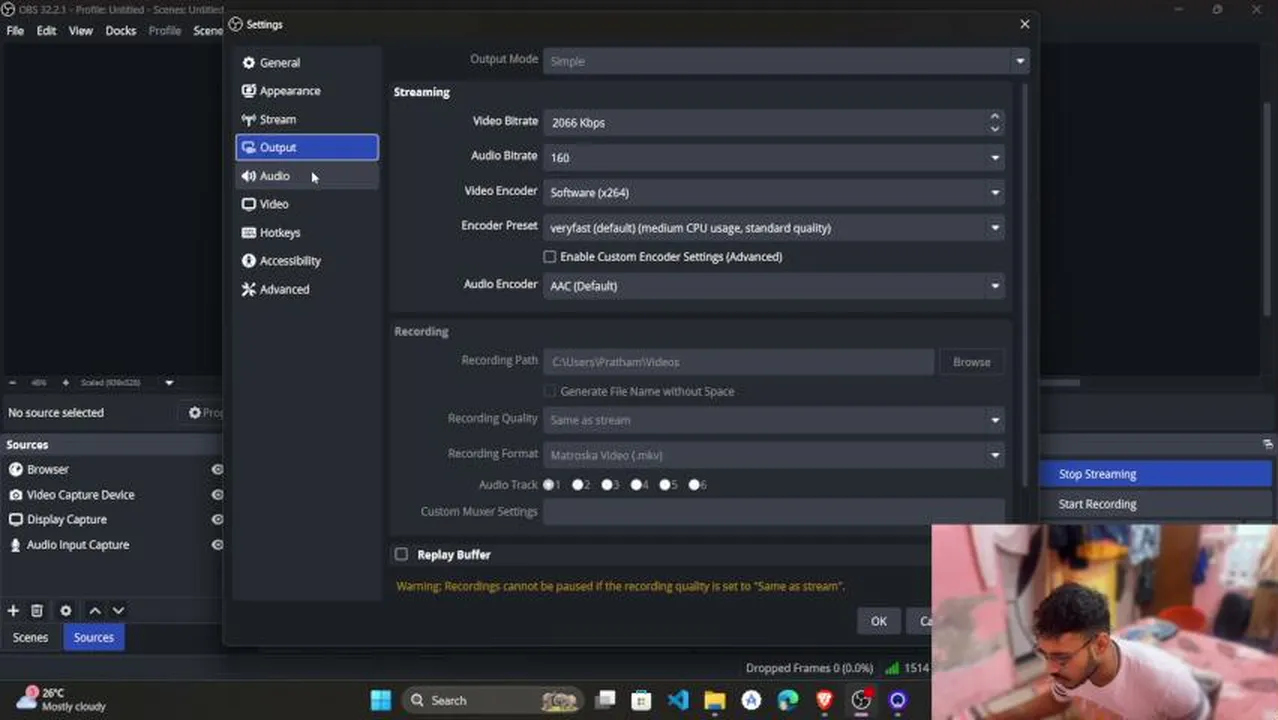Open the Appearance settings category
Image resolution: width=1278 pixels, height=720 pixels.
tap(306, 91)
